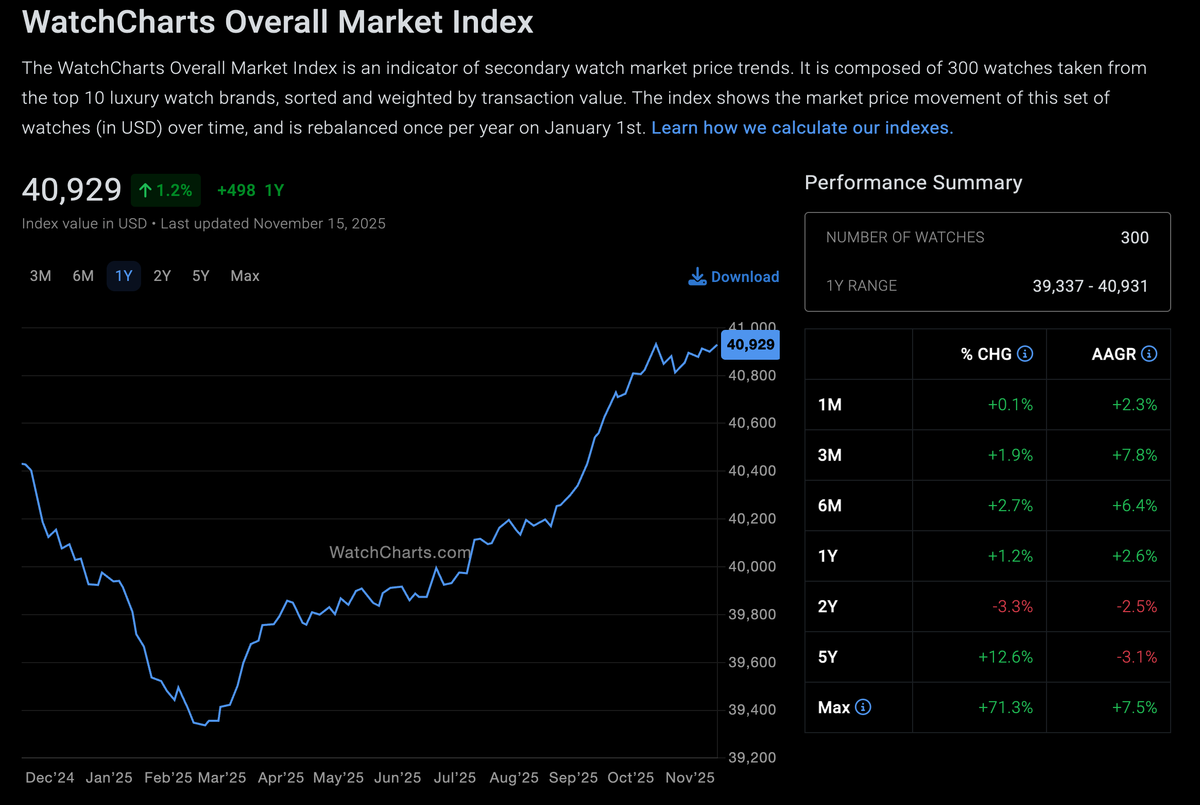Click the currently active 1Y tab
1200x805 pixels.
click(x=123, y=275)
